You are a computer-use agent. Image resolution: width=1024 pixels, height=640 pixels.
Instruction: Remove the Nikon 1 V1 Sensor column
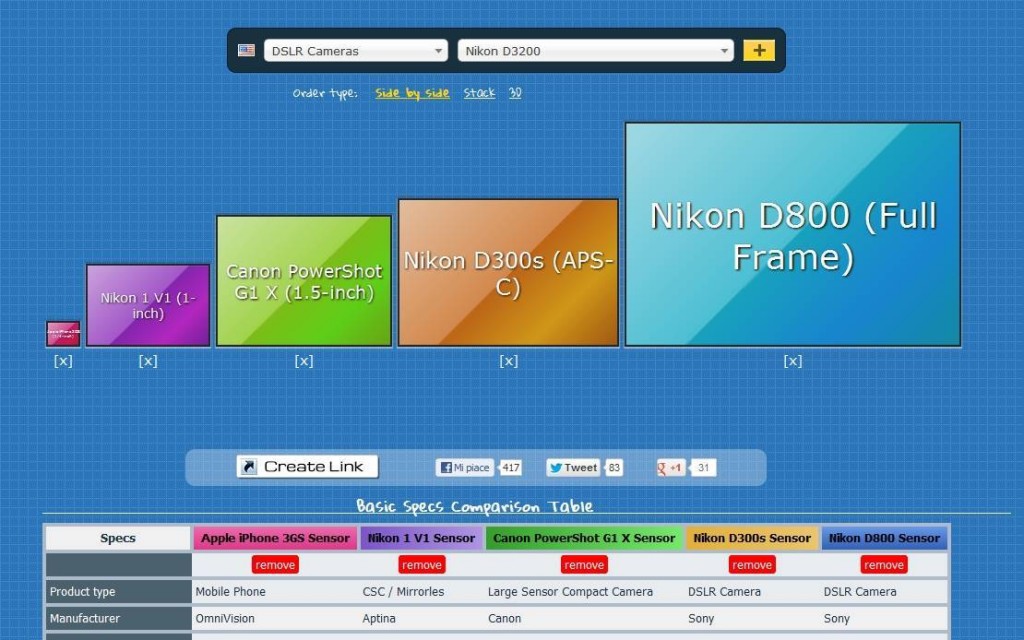[x=422, y=565]
